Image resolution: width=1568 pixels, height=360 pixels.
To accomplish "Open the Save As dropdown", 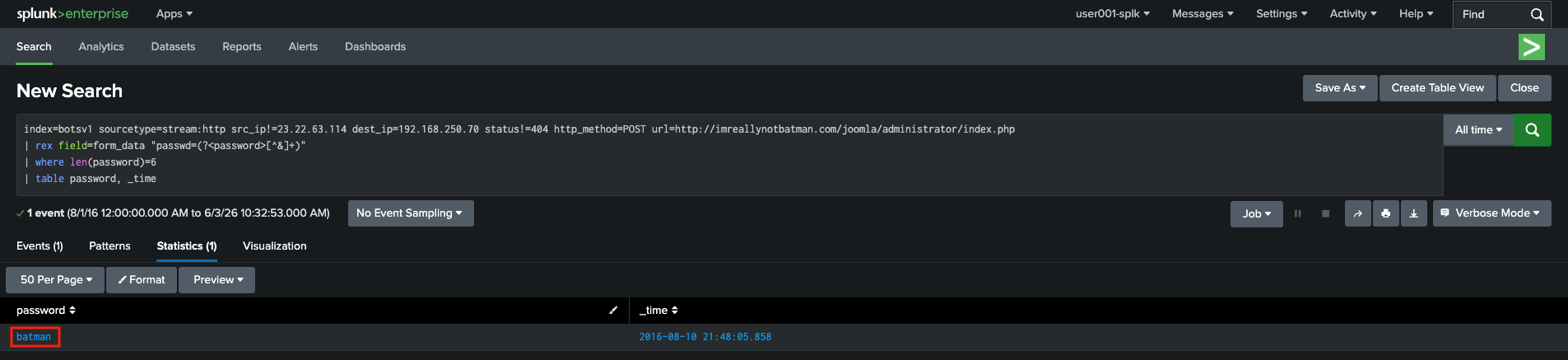I will pos(1340,88).
